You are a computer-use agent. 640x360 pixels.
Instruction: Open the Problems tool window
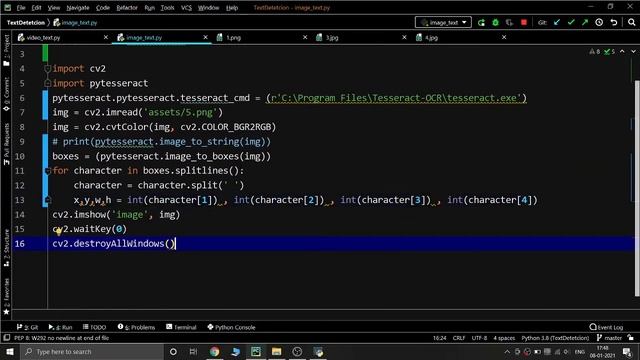[136, 327]
